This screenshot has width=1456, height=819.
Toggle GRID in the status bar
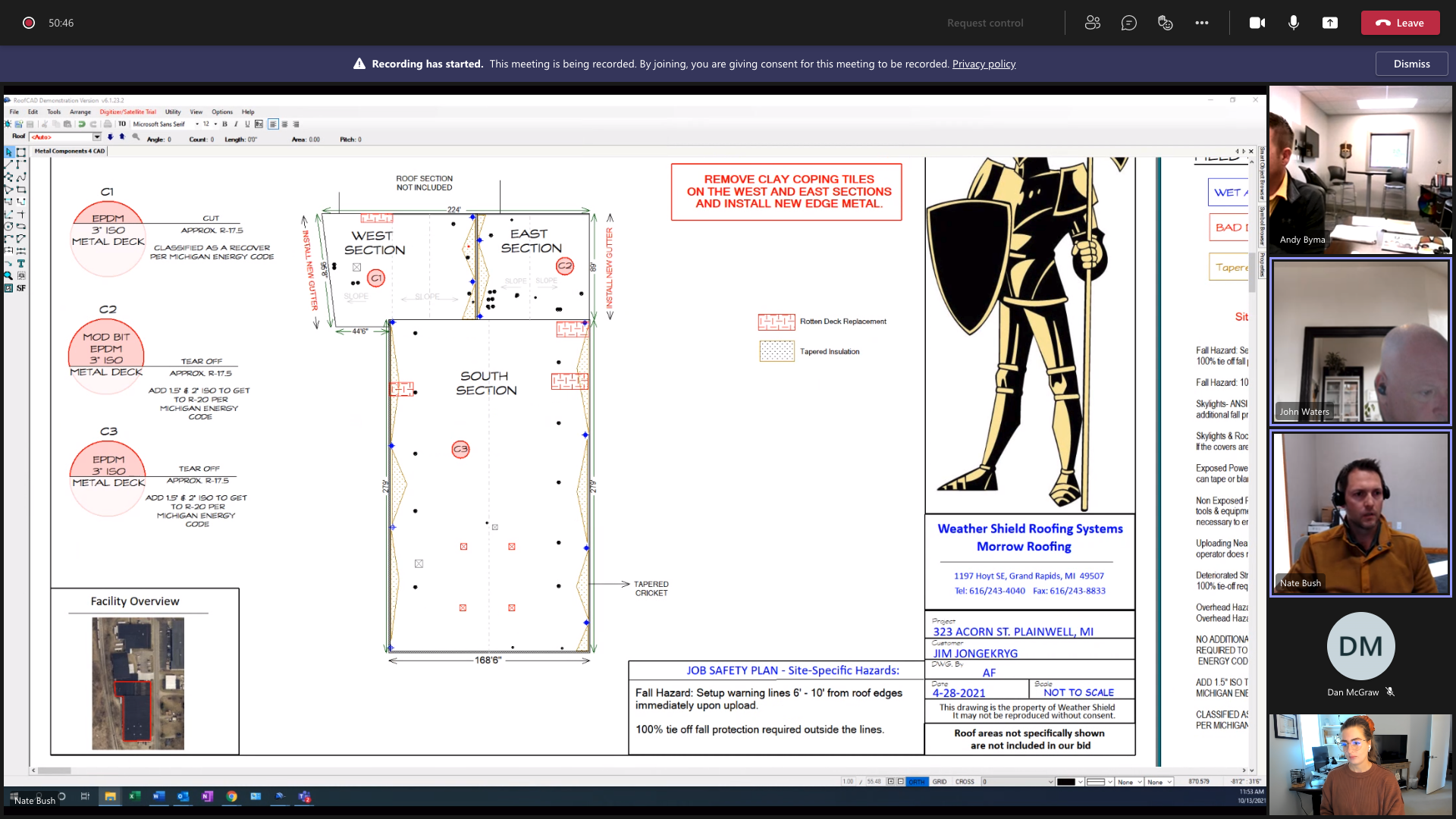click(940, 782)
